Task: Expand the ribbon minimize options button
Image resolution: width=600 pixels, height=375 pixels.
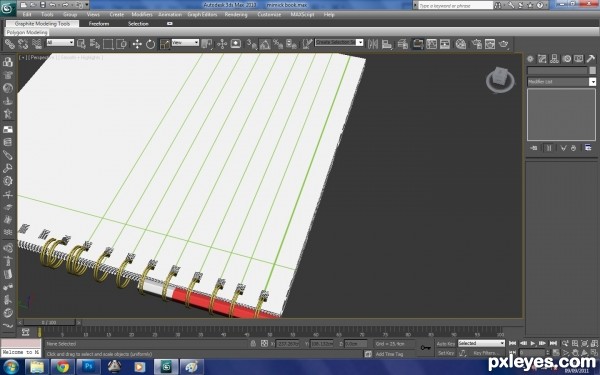Action: coord(170,23)
